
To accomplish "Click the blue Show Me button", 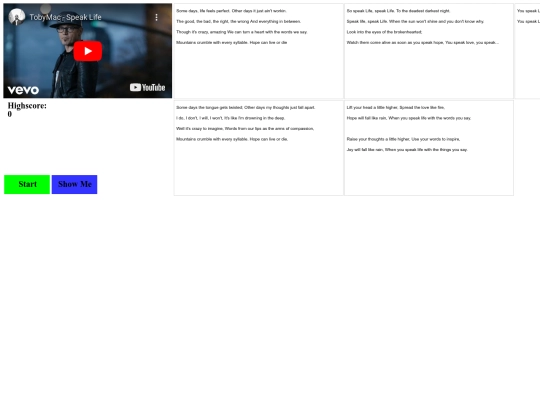I will 74,184.
